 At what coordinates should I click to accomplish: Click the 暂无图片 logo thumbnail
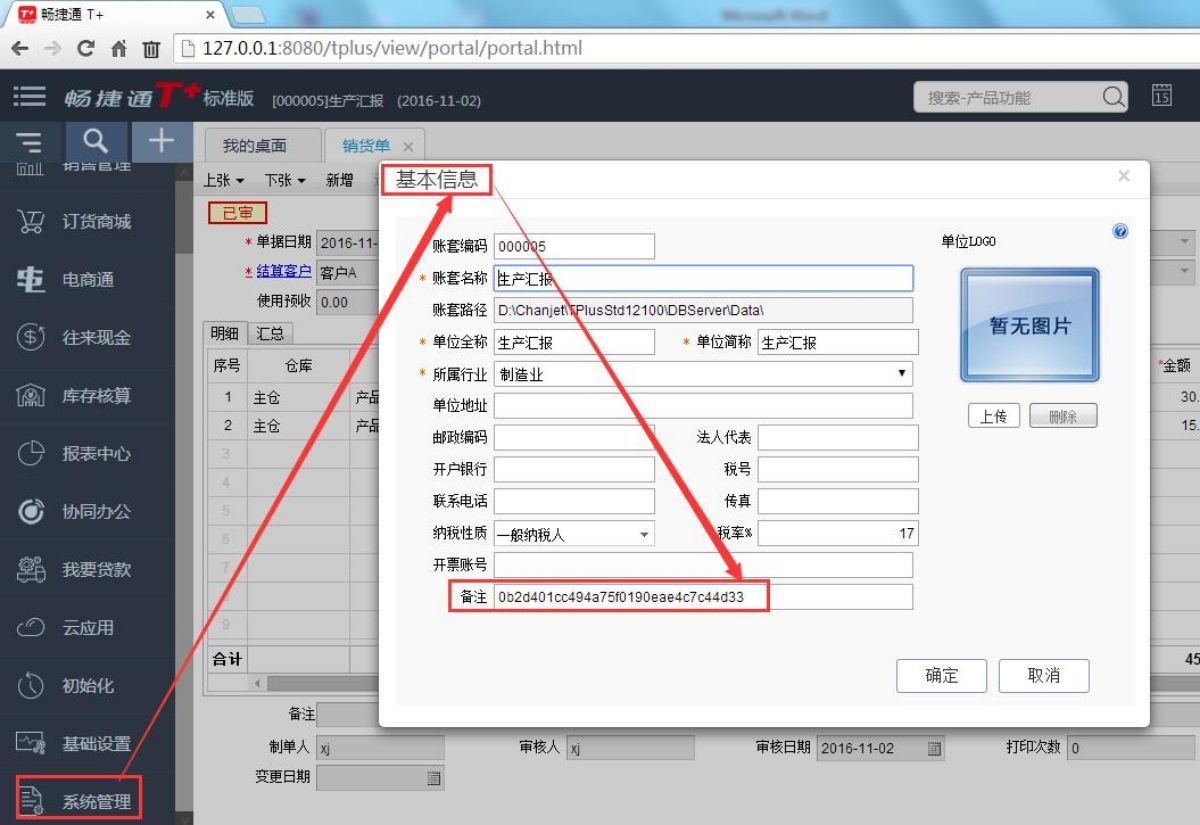pos(1030,326)
